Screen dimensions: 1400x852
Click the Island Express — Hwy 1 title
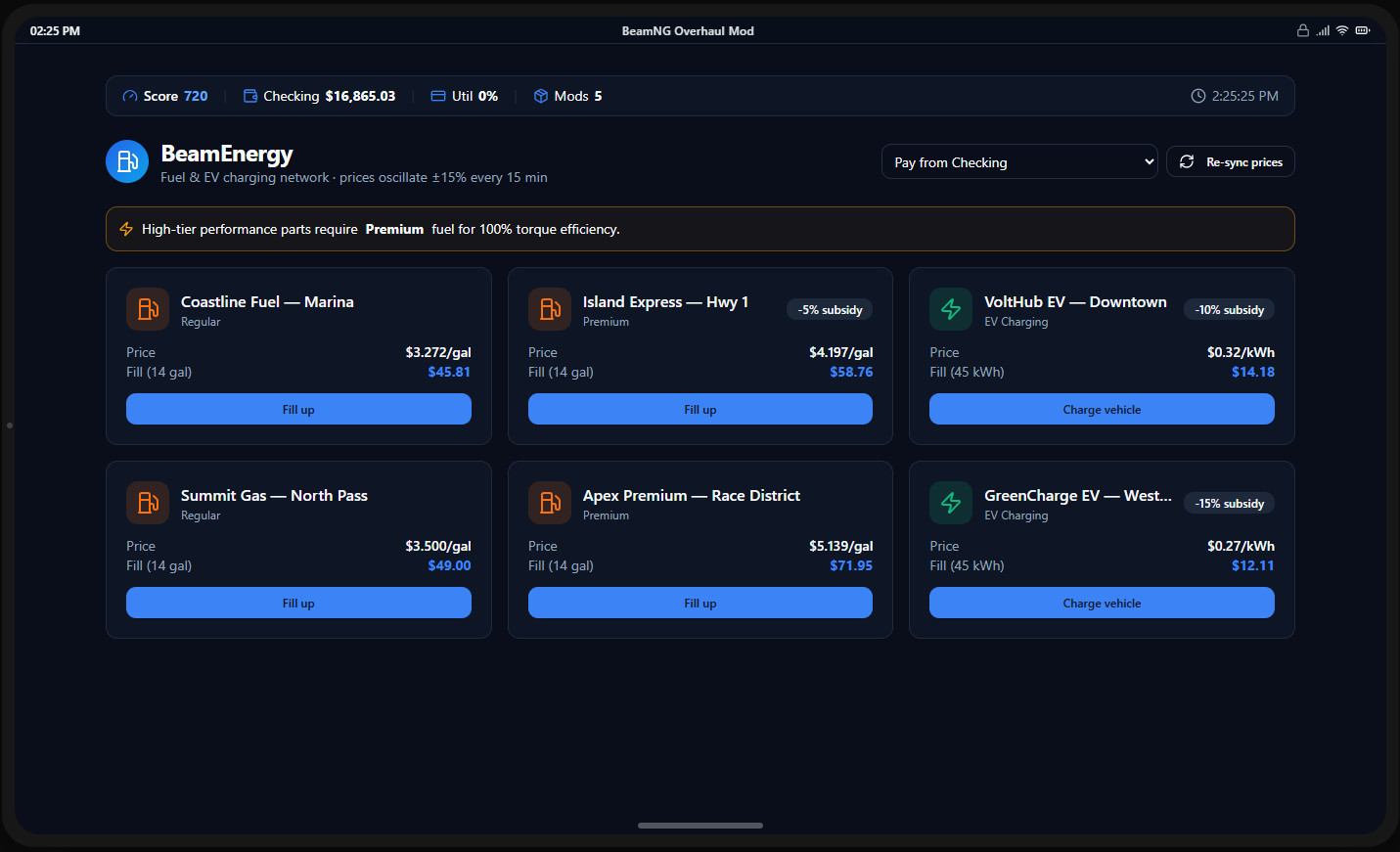pos(665,301)
